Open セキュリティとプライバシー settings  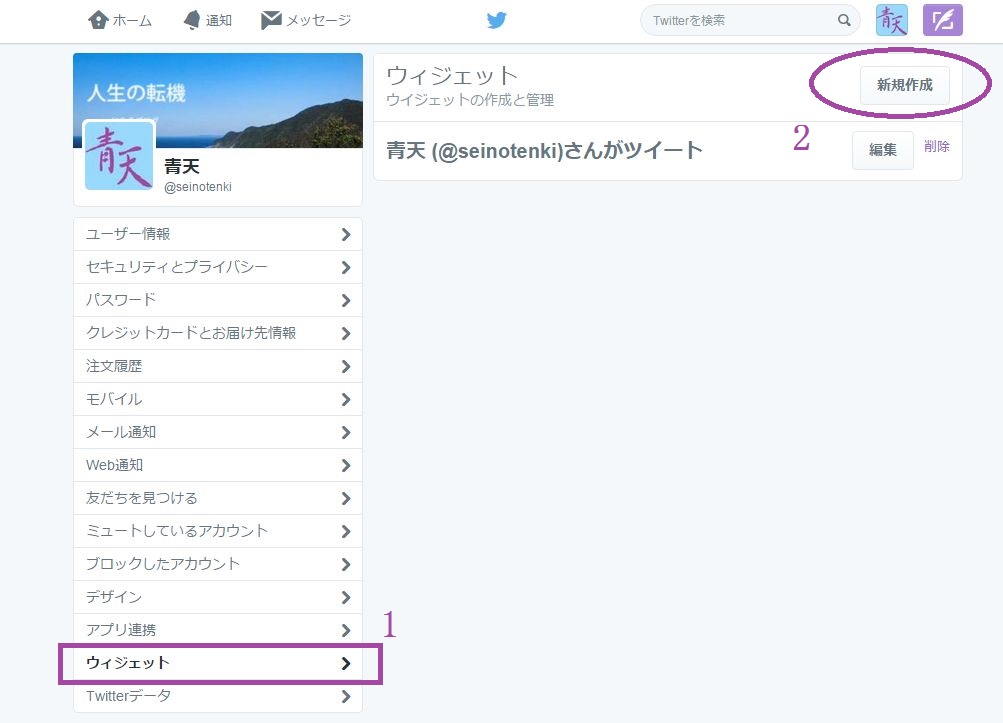(x=217, y=267)
